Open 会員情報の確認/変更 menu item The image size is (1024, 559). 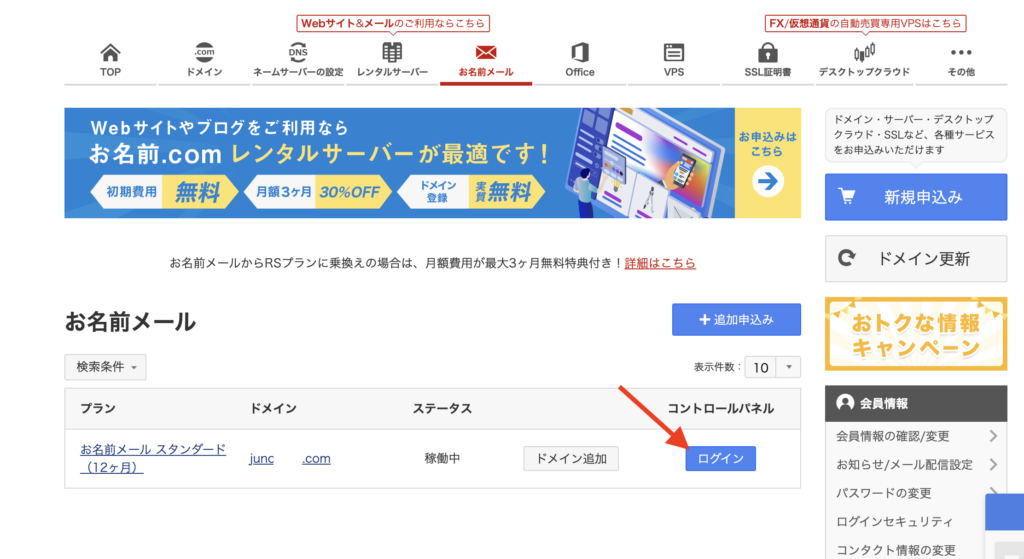click(x=893, y=436)
